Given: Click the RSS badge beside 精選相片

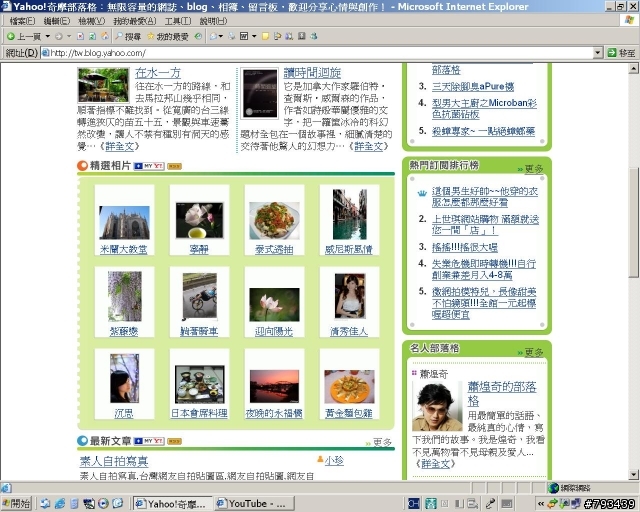Looking at the screenshot, I should point(174,166).
